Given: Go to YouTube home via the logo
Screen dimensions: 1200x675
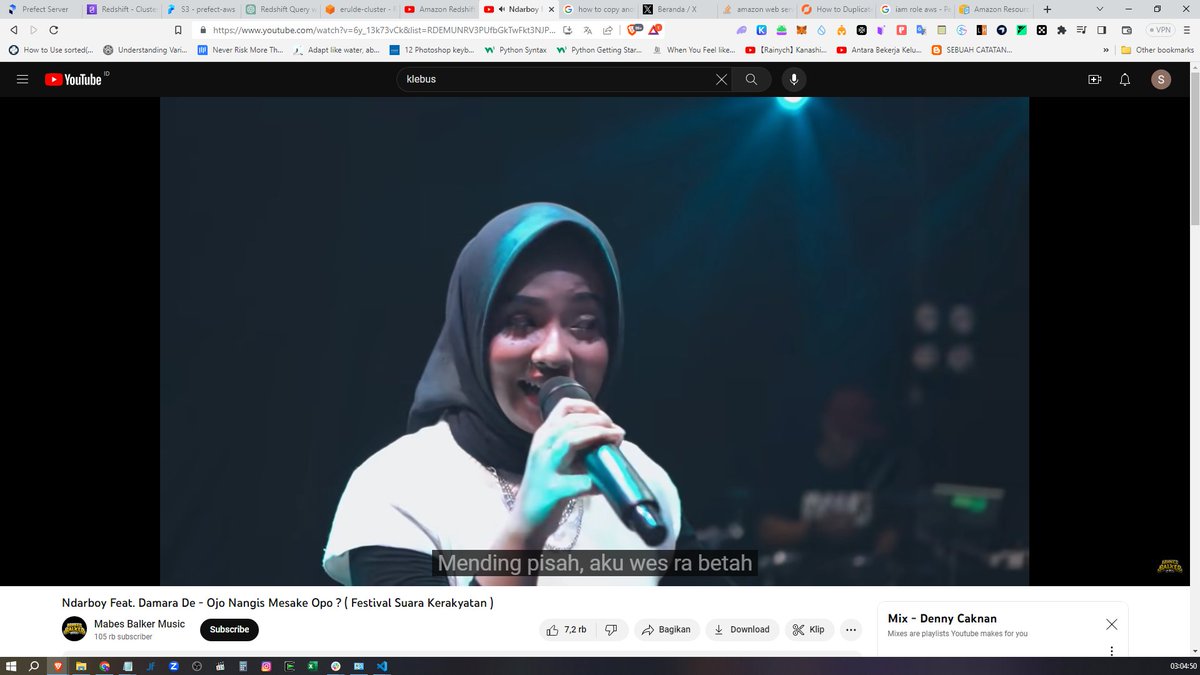Looking at the screenshot, I should 75,79.
